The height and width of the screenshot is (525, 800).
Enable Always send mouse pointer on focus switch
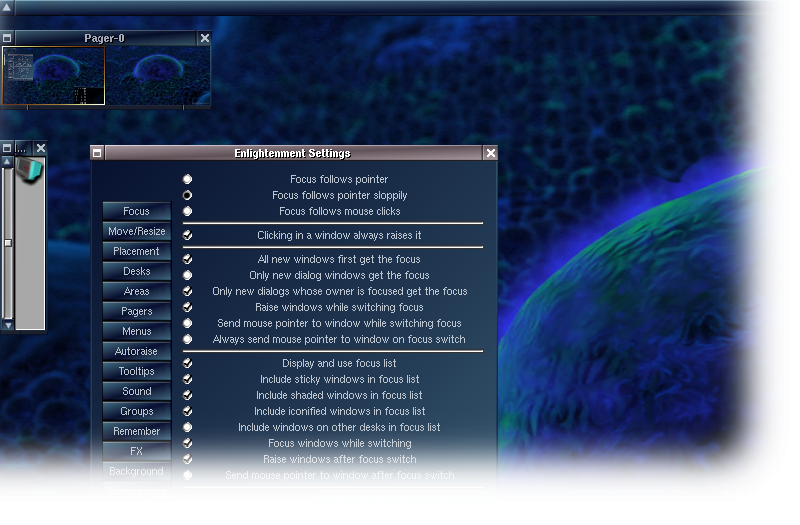pos(188,339)
